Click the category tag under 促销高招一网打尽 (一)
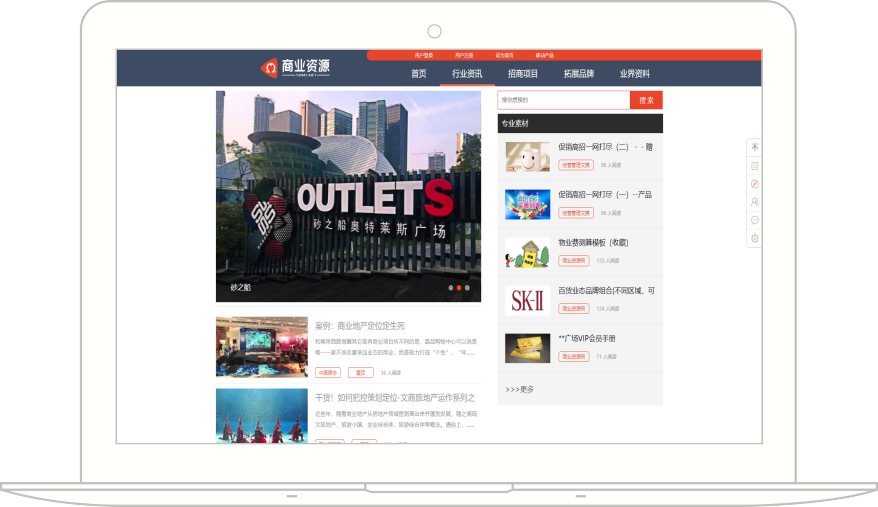878x507 pixels. (576, 213)
